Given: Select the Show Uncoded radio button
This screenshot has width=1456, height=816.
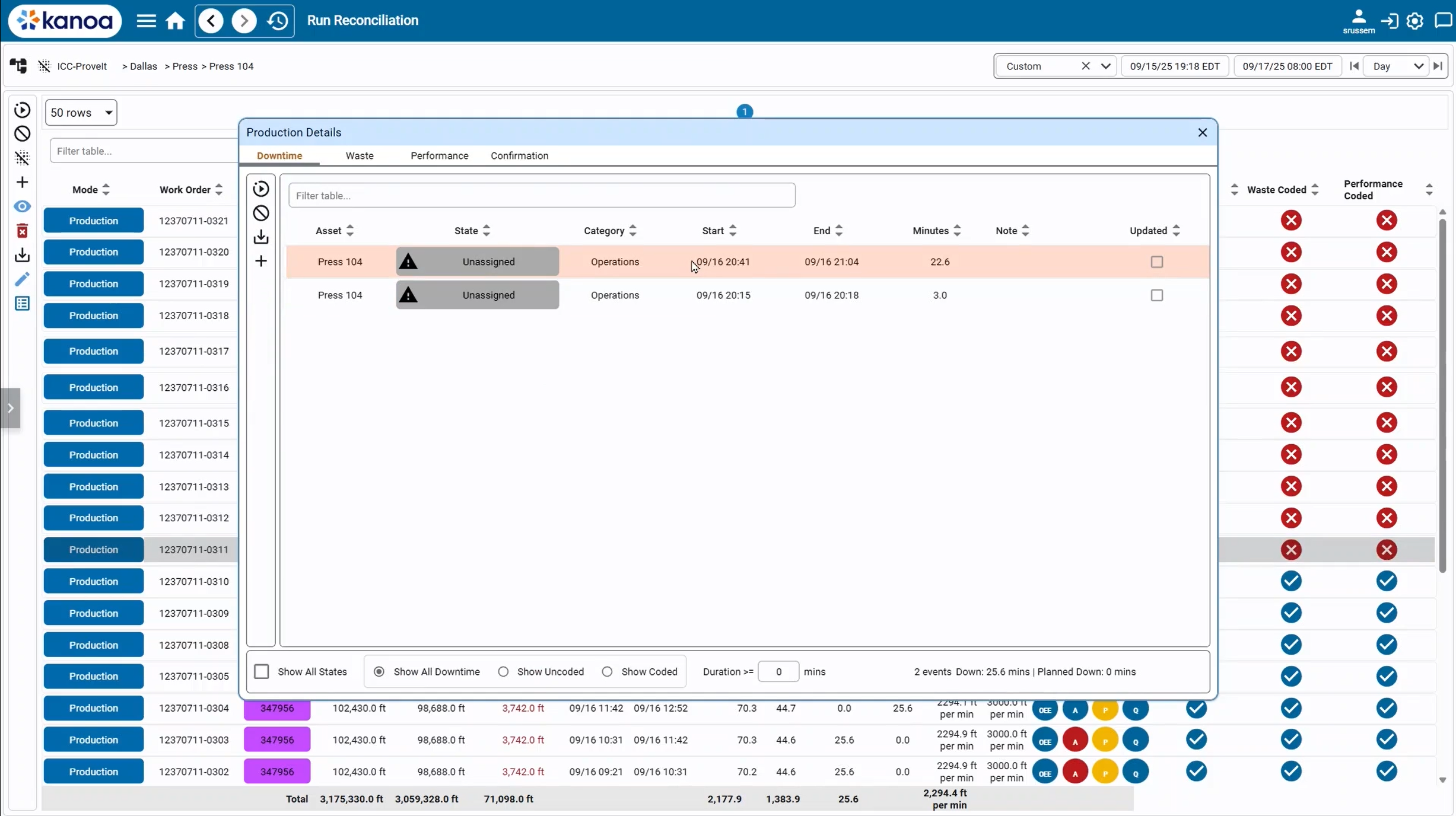Looking at the screenshot, I should (503, 671).
